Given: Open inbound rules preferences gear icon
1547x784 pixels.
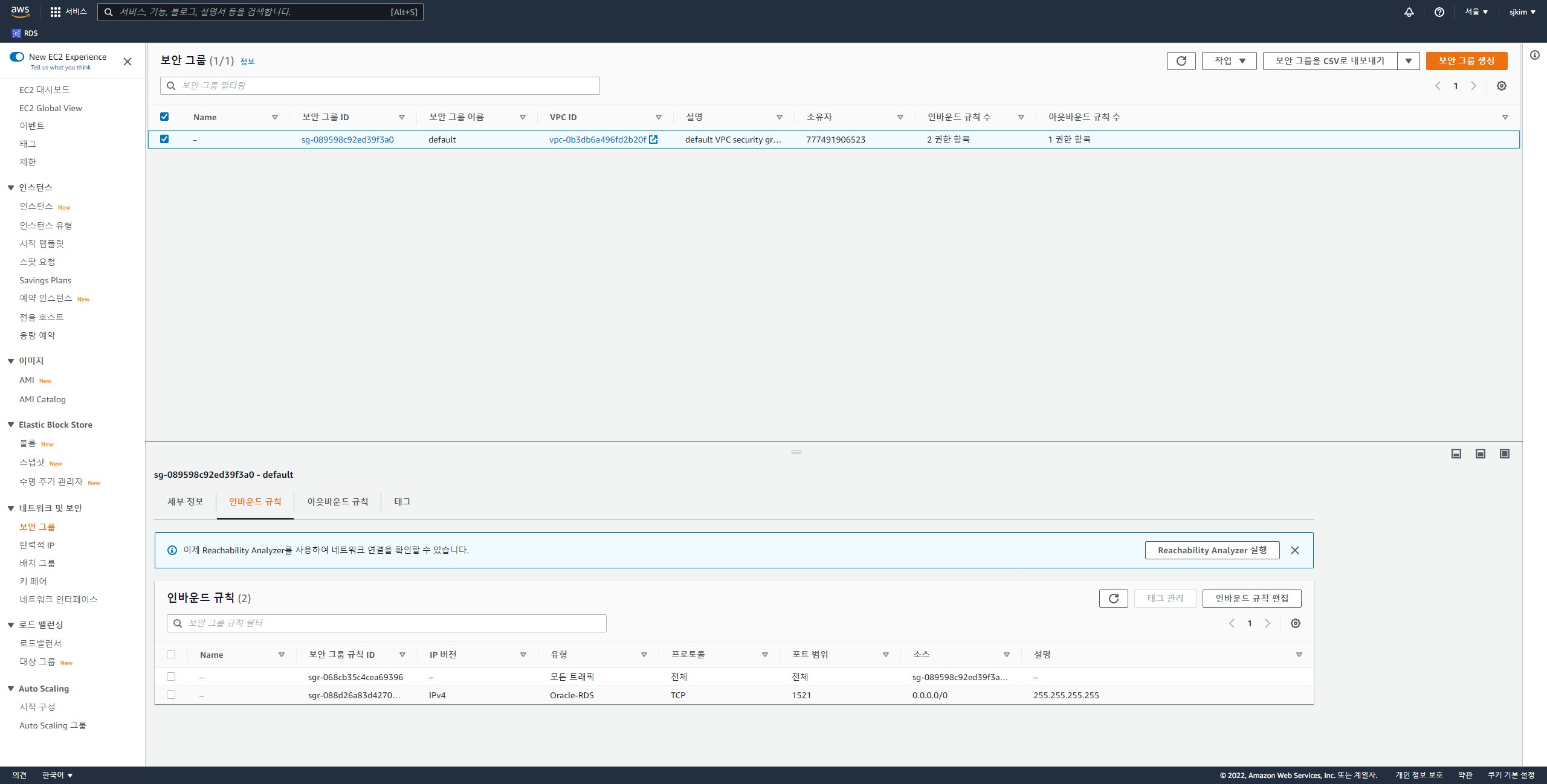Looking at the screenshot, I should 1295,623.
